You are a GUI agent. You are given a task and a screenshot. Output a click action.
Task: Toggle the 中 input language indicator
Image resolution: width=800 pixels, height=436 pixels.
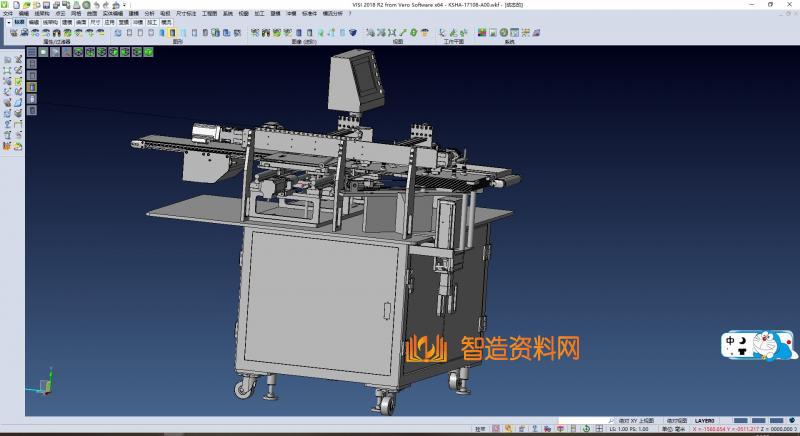point(731,343)
